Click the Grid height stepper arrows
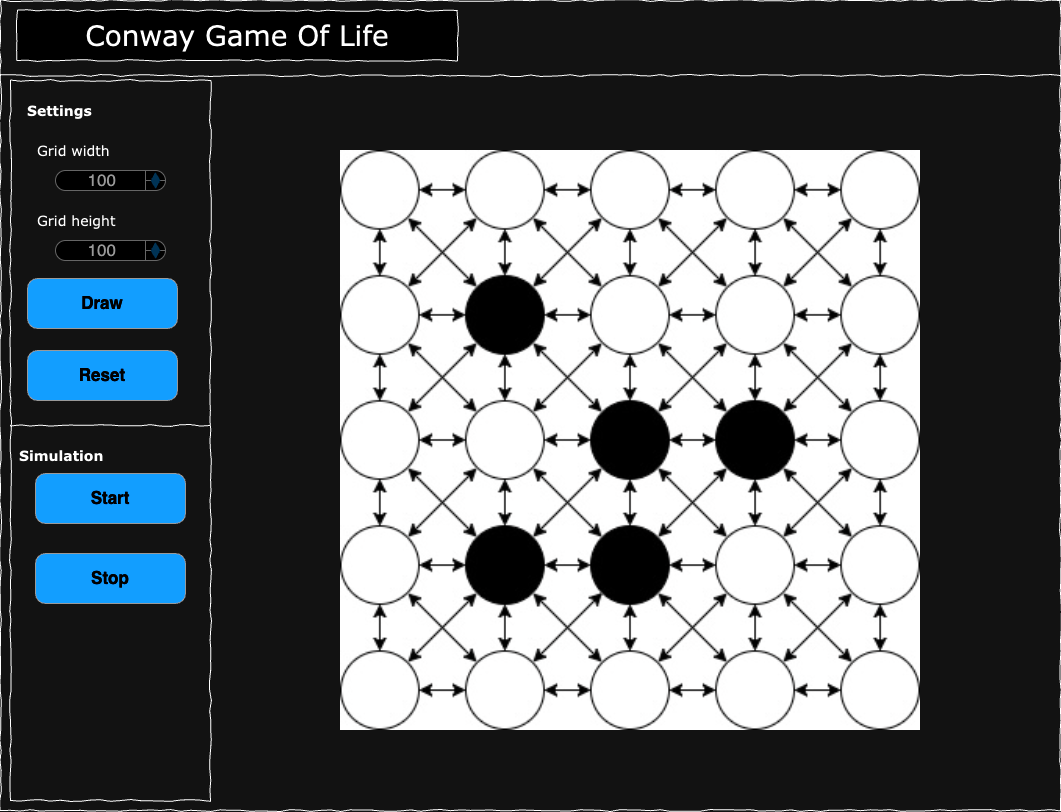Screen dimensions: 1061x812 click(156, 250)
